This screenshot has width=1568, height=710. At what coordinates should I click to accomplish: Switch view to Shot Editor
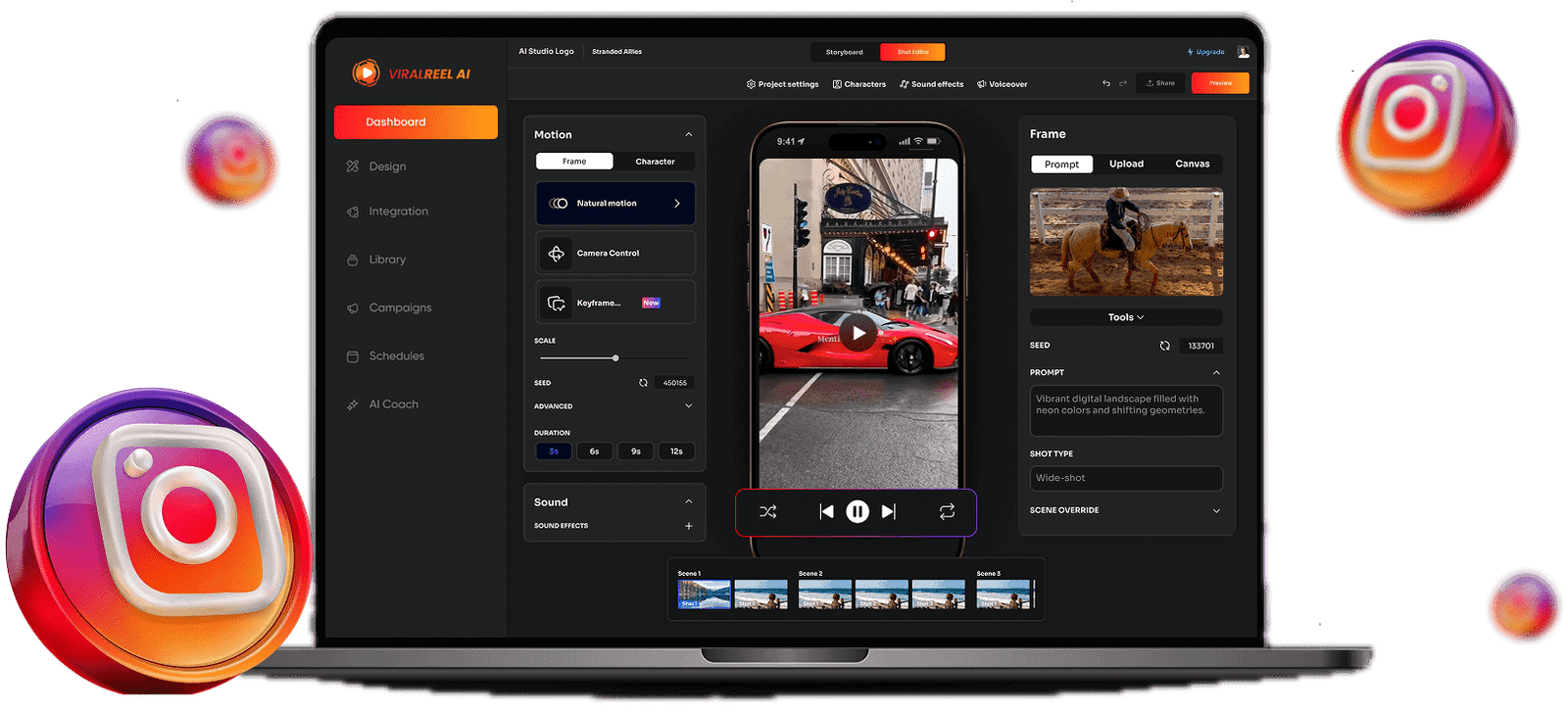912,52
